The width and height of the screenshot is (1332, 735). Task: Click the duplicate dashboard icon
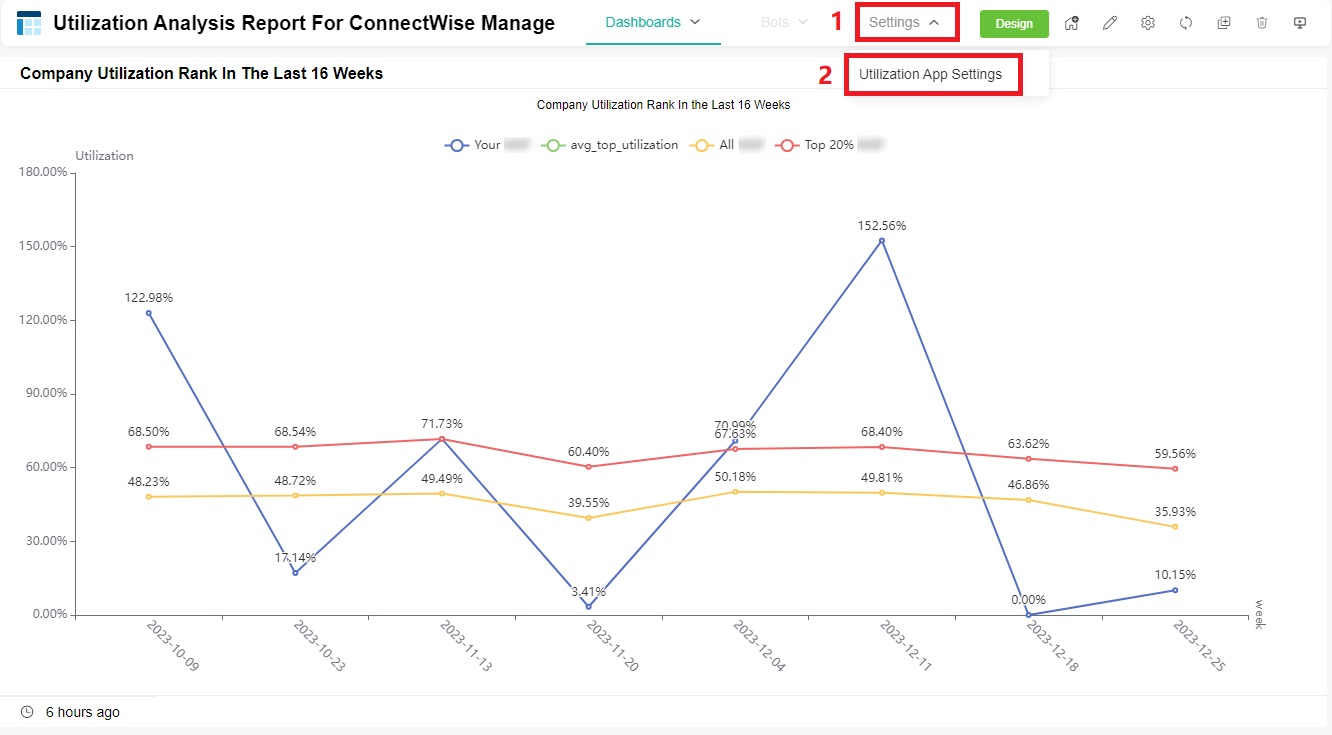pos(1224,23)
